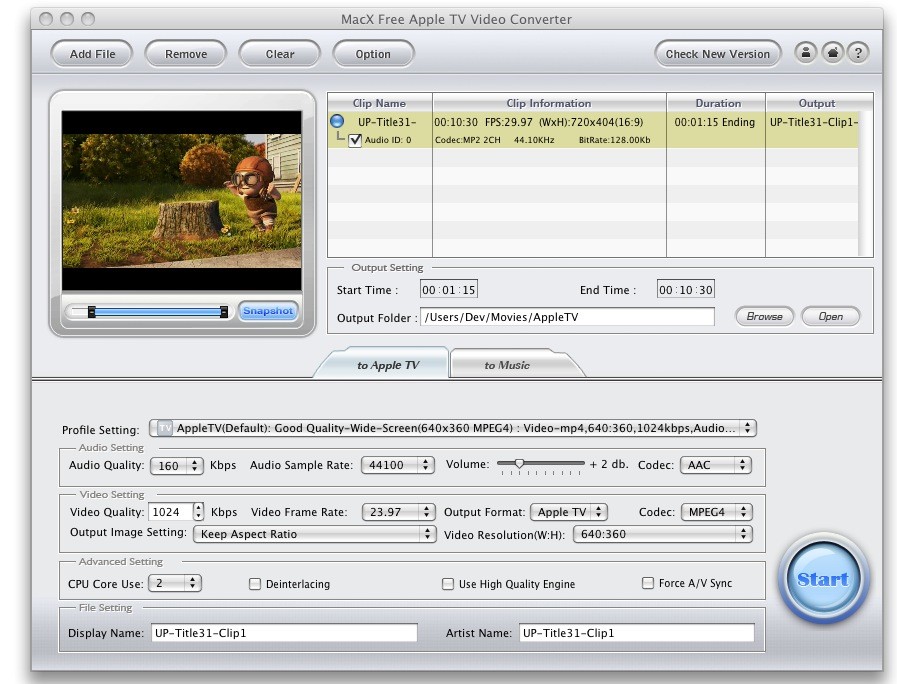897x684 pixels.
Task: Click the preview trim end handle
Action: point(224,312)
